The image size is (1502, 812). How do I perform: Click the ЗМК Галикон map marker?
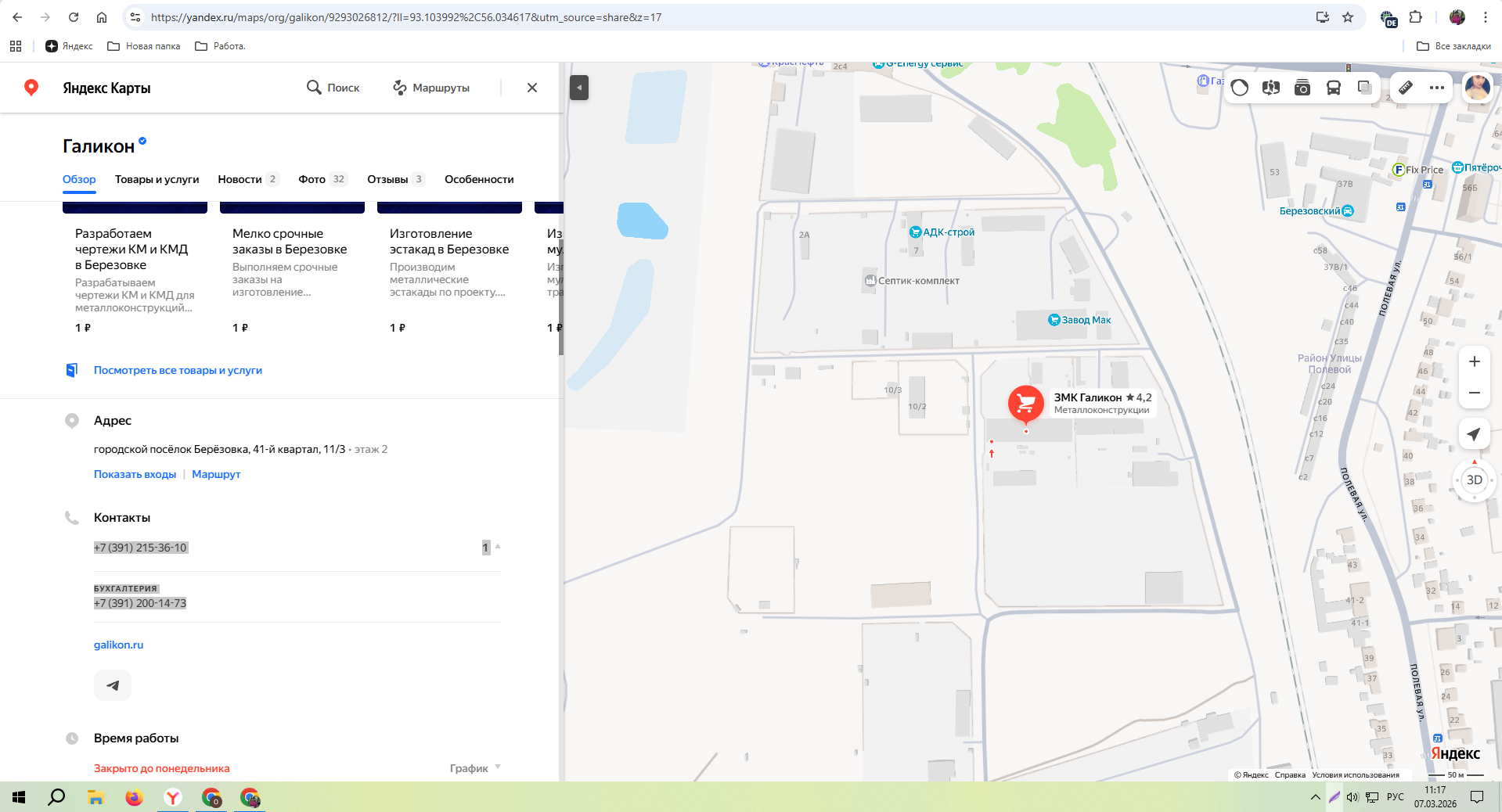point(1025,404)
